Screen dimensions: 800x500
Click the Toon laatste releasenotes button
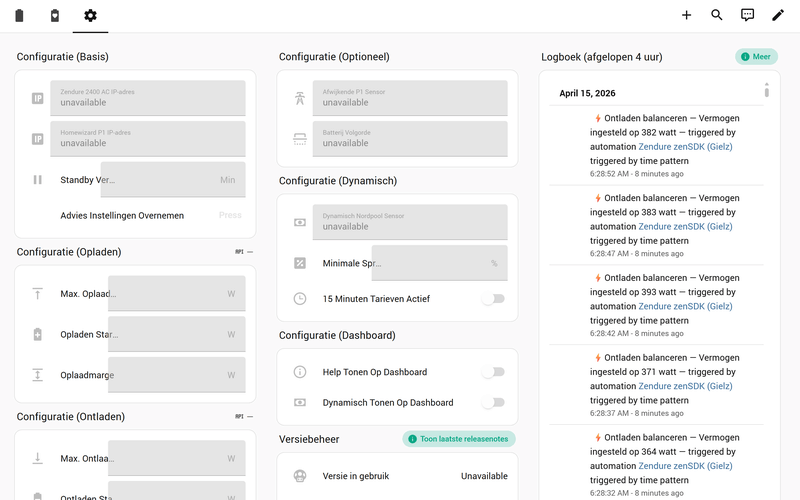(459, 439)
